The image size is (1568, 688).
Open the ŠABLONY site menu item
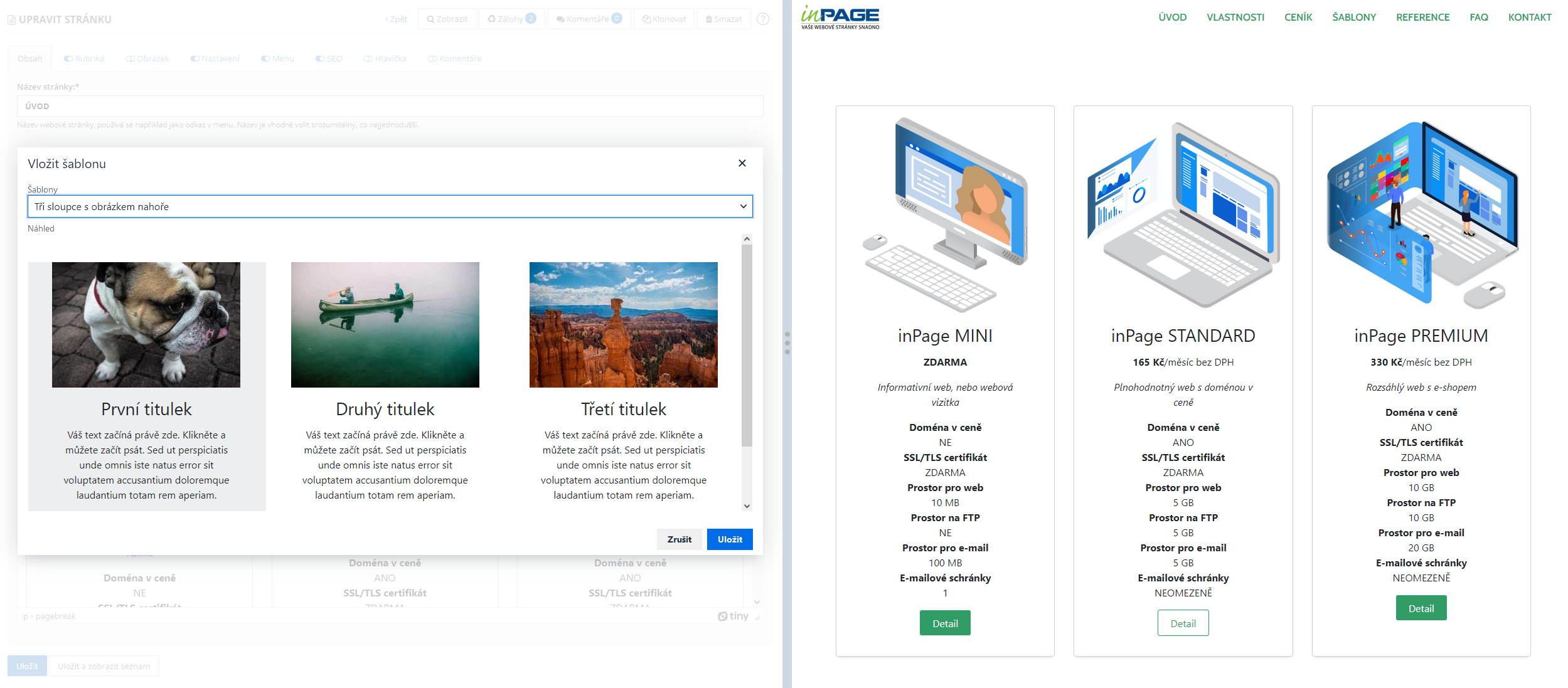(1353, 18)
